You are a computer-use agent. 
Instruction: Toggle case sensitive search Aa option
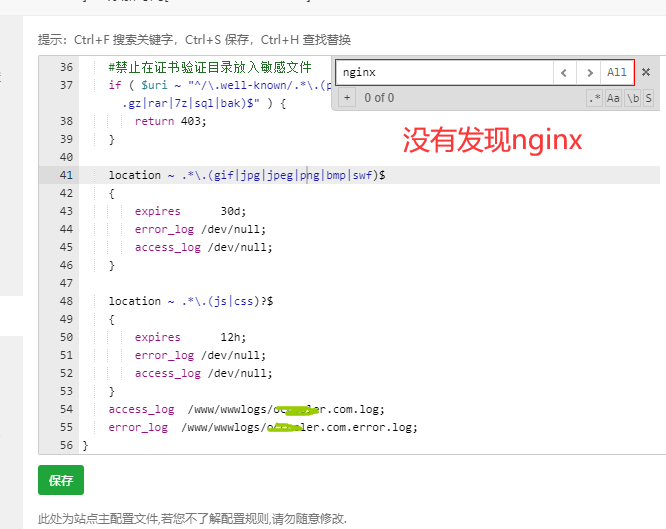point(613,98)
